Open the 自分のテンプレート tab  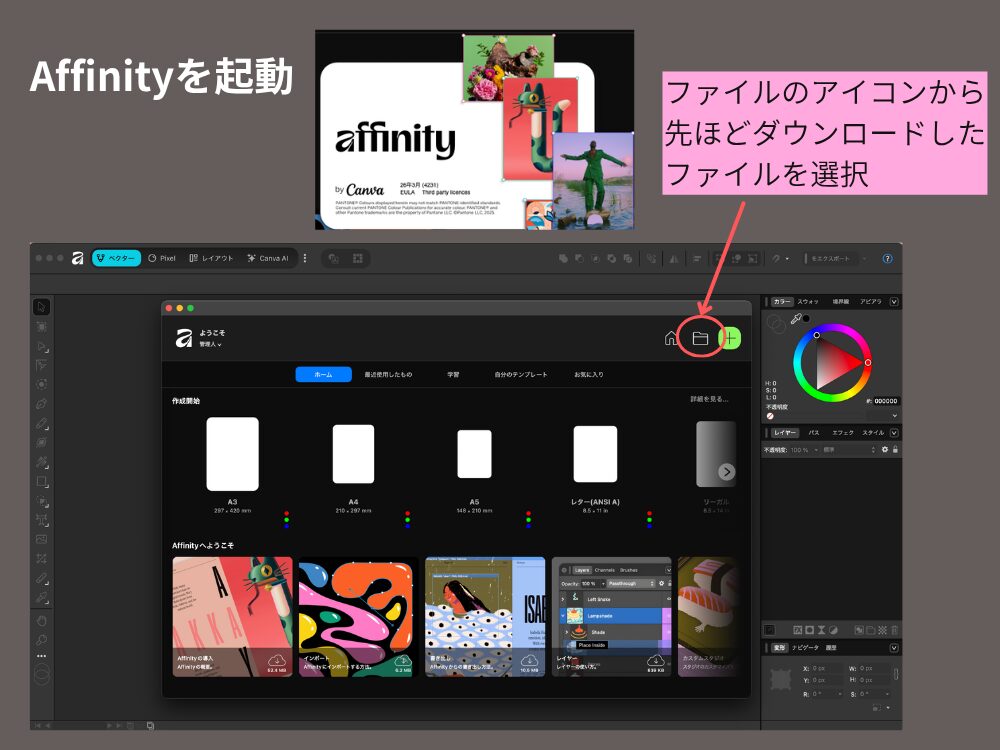(521, 374)
